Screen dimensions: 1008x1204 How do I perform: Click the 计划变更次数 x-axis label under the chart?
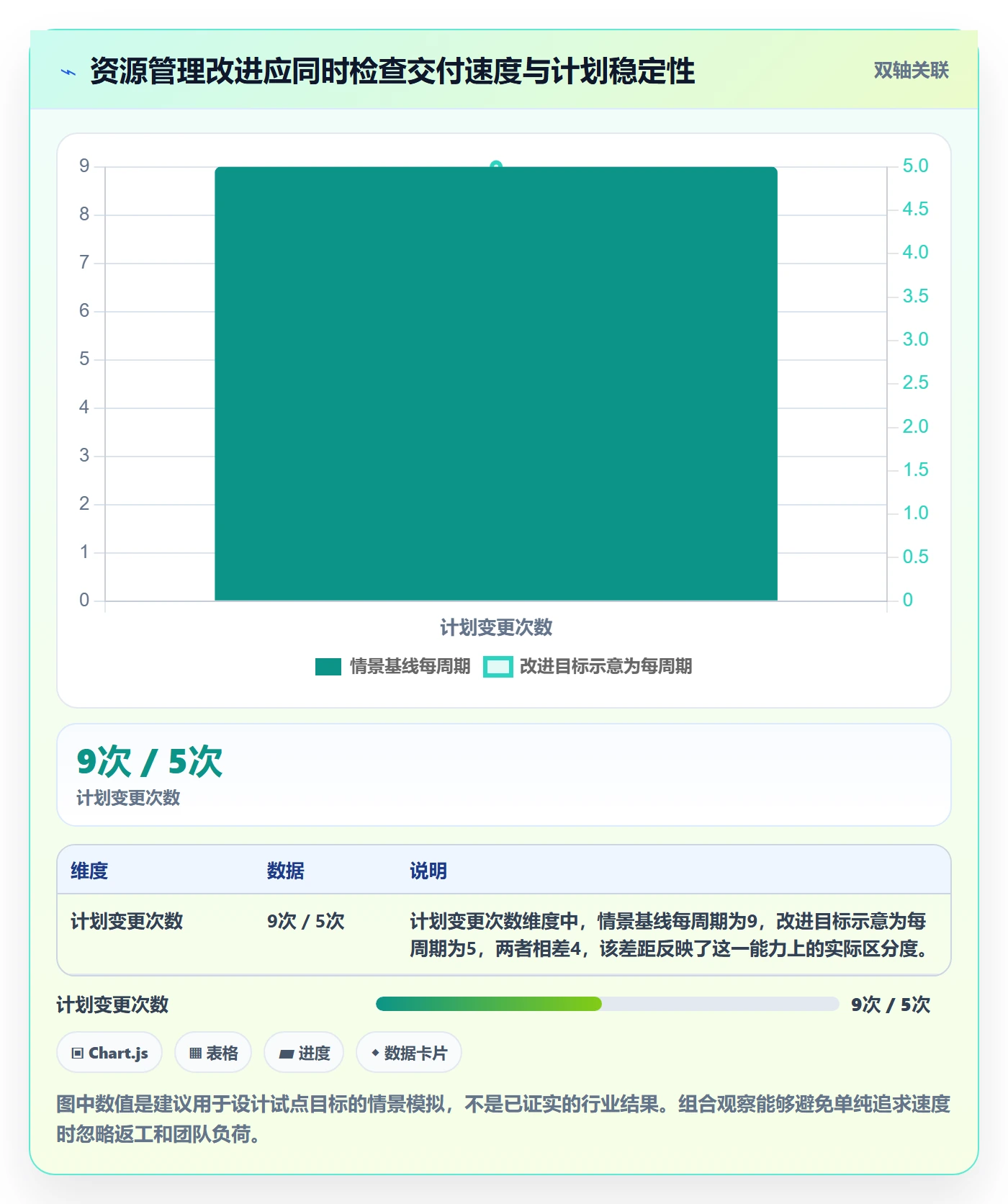[496, 627]
